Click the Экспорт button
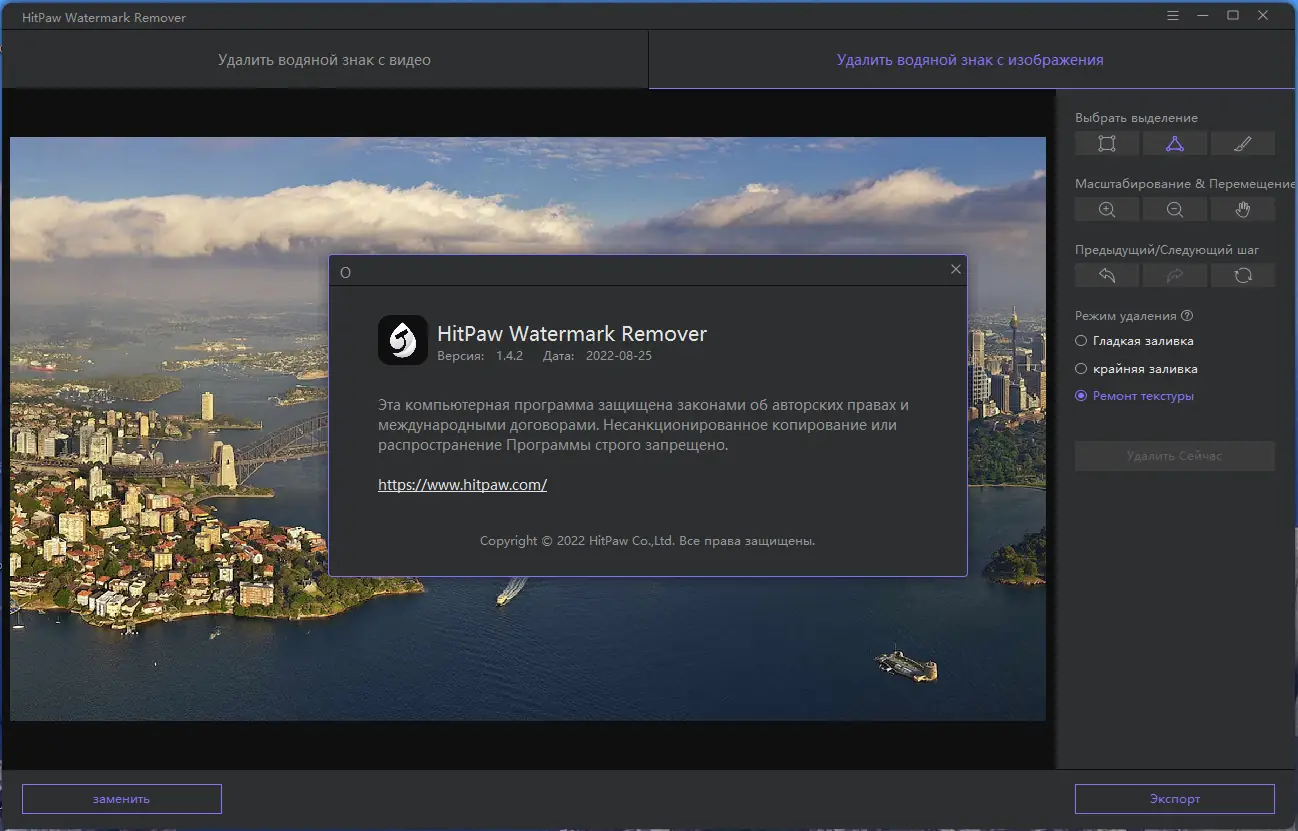The height and width of the screenshot is (831, 1298). 1175,799
